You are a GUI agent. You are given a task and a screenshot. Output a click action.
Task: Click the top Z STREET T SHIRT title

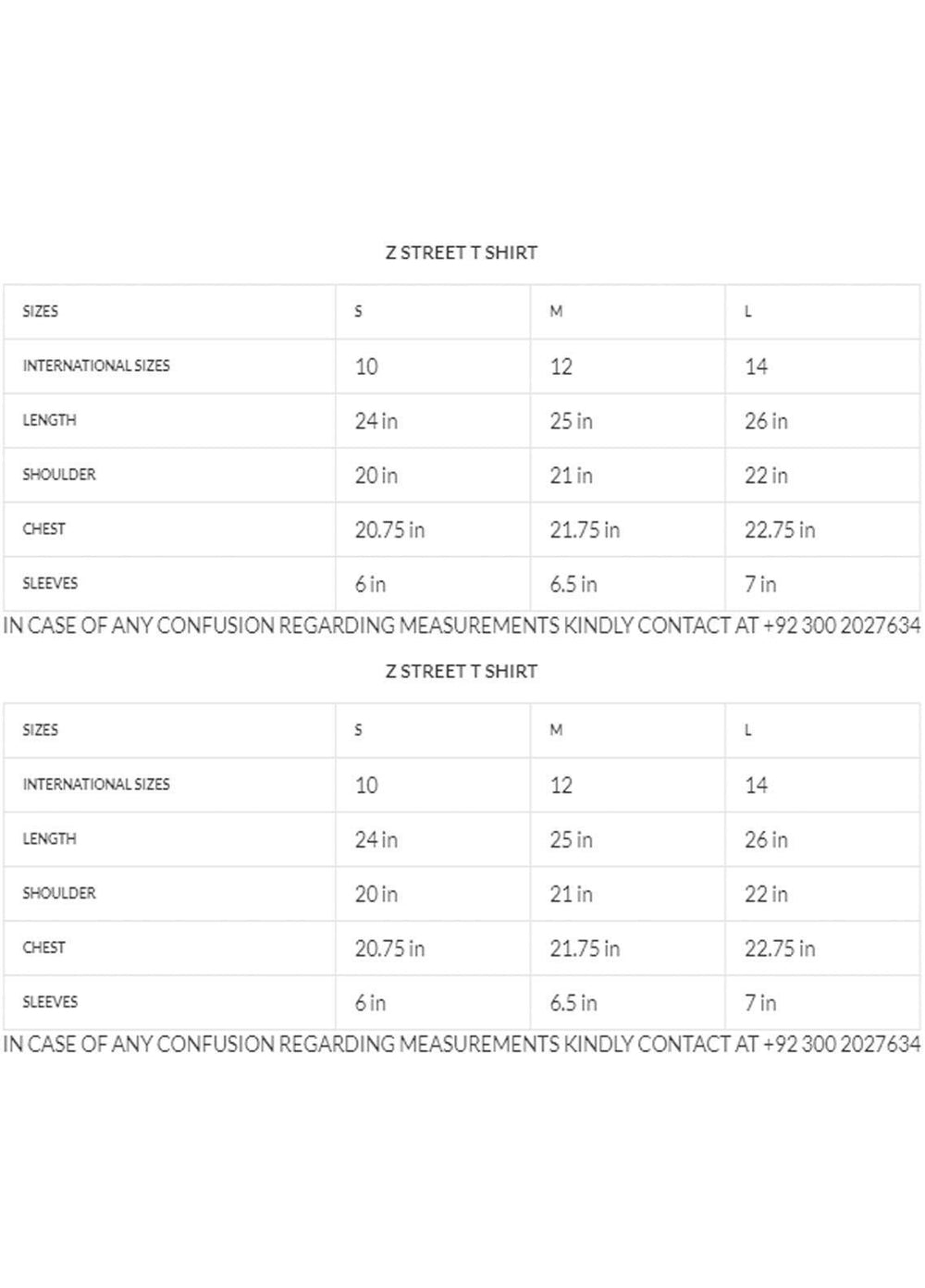click(x=461, y=253)
